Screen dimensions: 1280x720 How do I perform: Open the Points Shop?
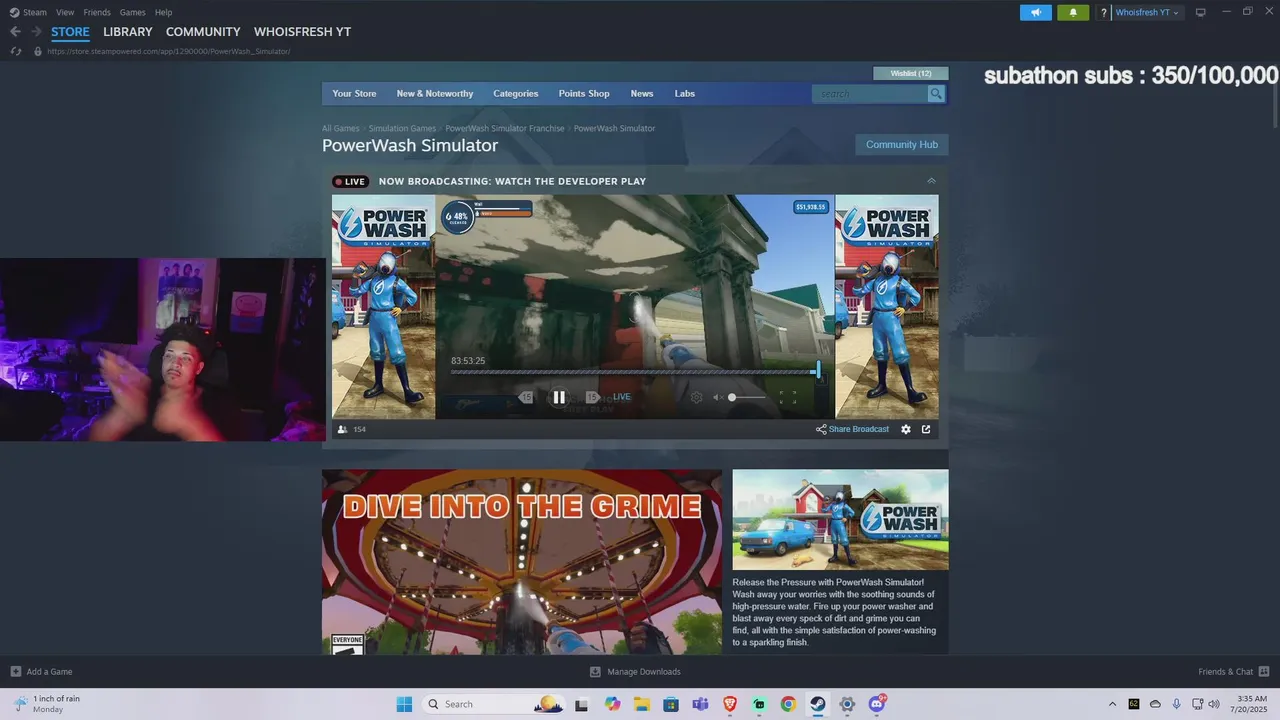(x=584, y=94)
